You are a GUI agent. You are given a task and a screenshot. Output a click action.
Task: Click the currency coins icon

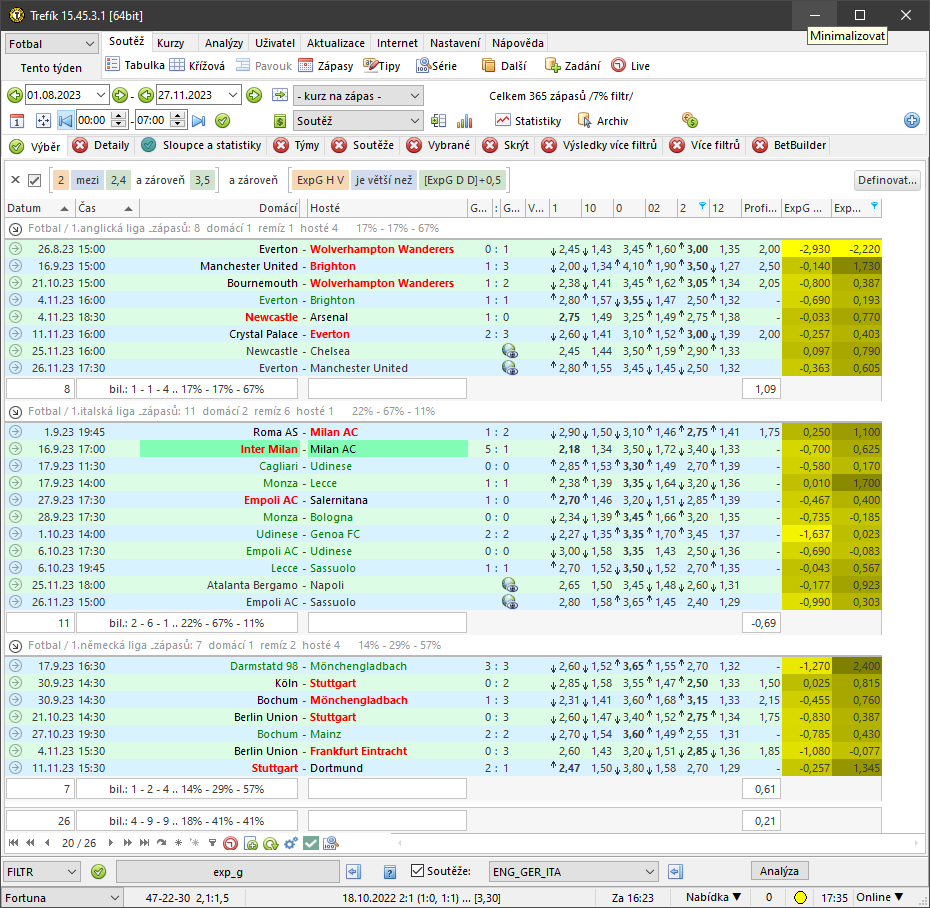point(690,120)
